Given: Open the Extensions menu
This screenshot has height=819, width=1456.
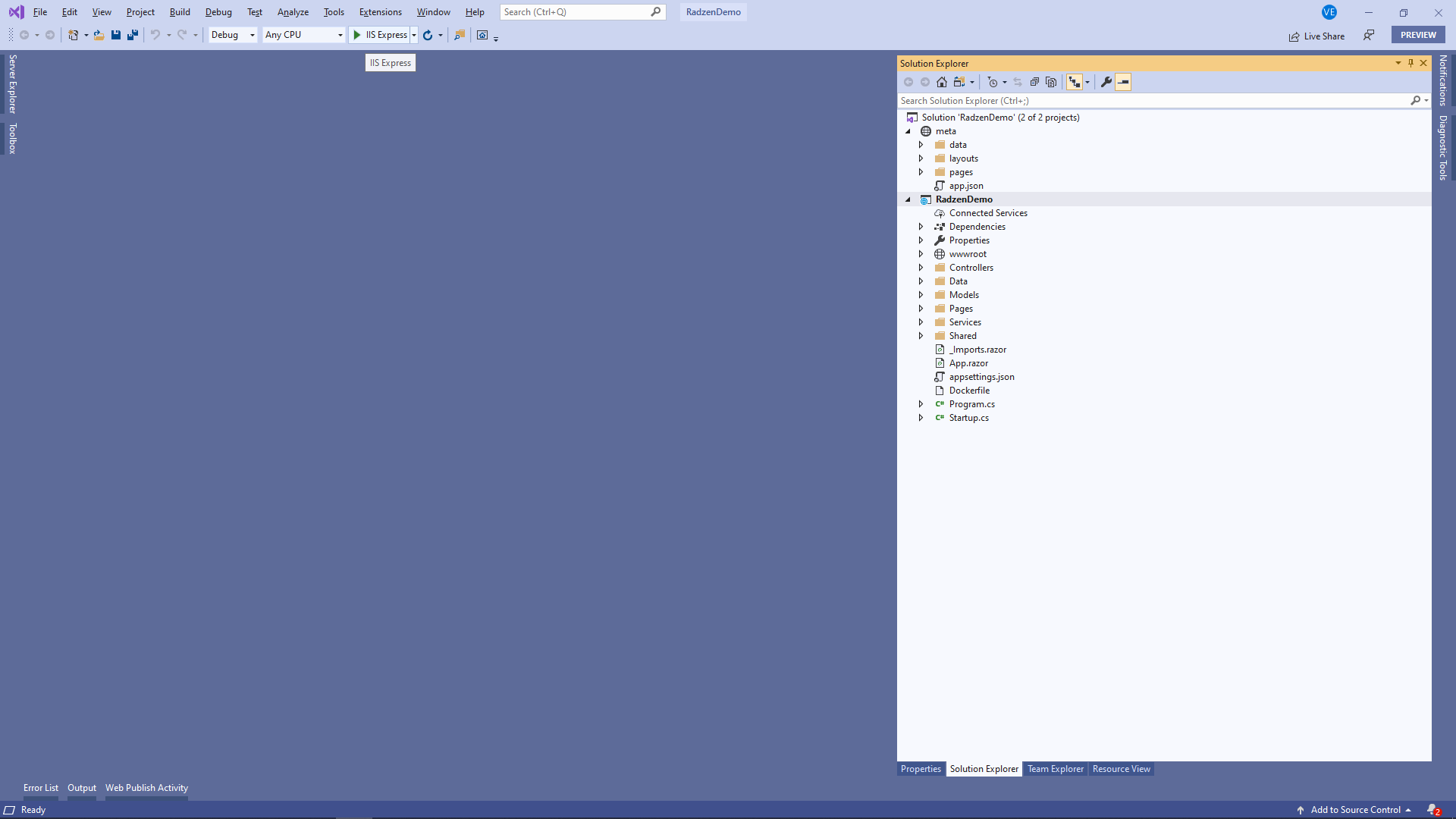Looking at the screenshot, I should click(x=381, y=12).
